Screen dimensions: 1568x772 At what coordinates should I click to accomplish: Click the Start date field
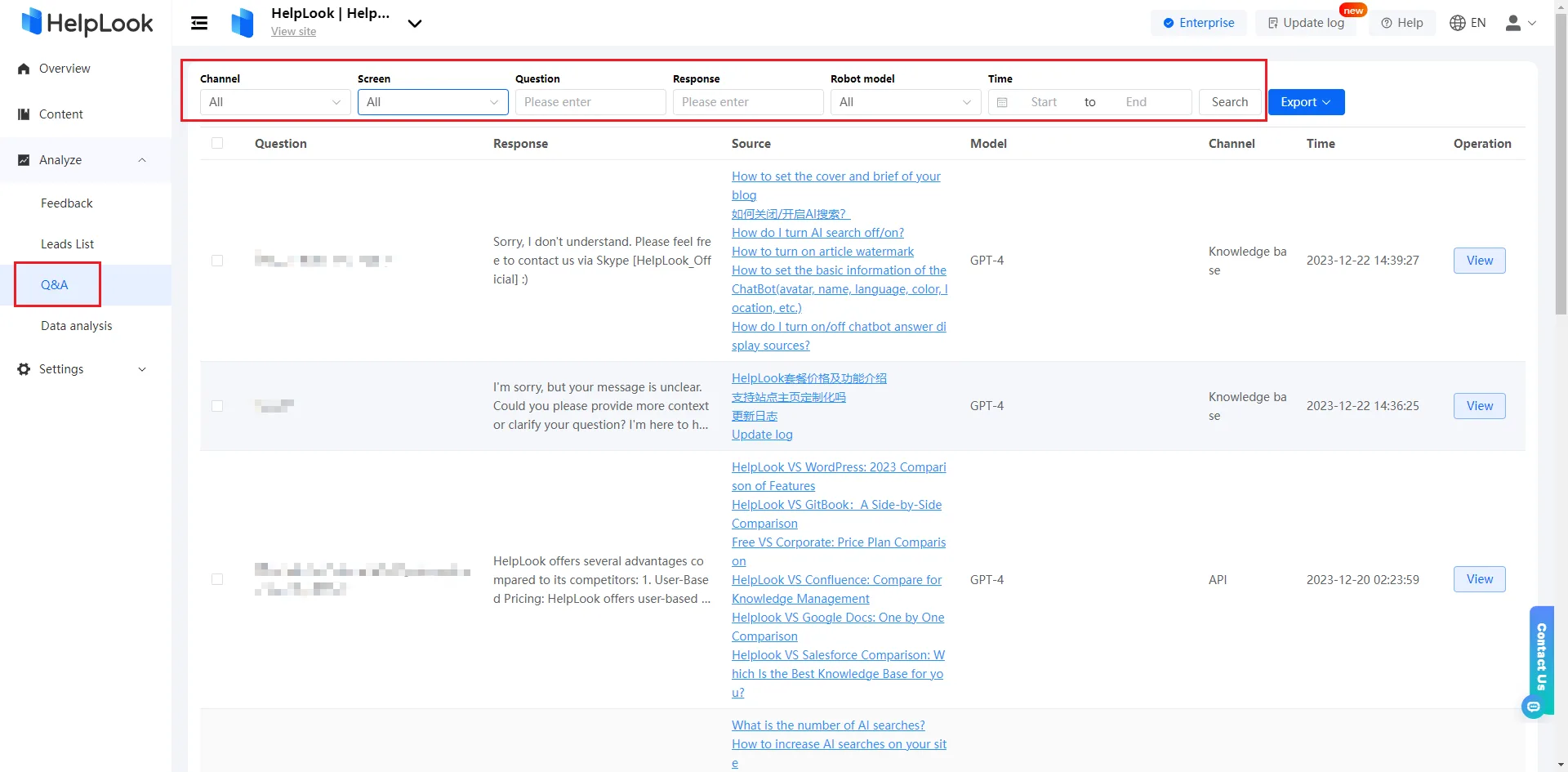point(1044,102)
